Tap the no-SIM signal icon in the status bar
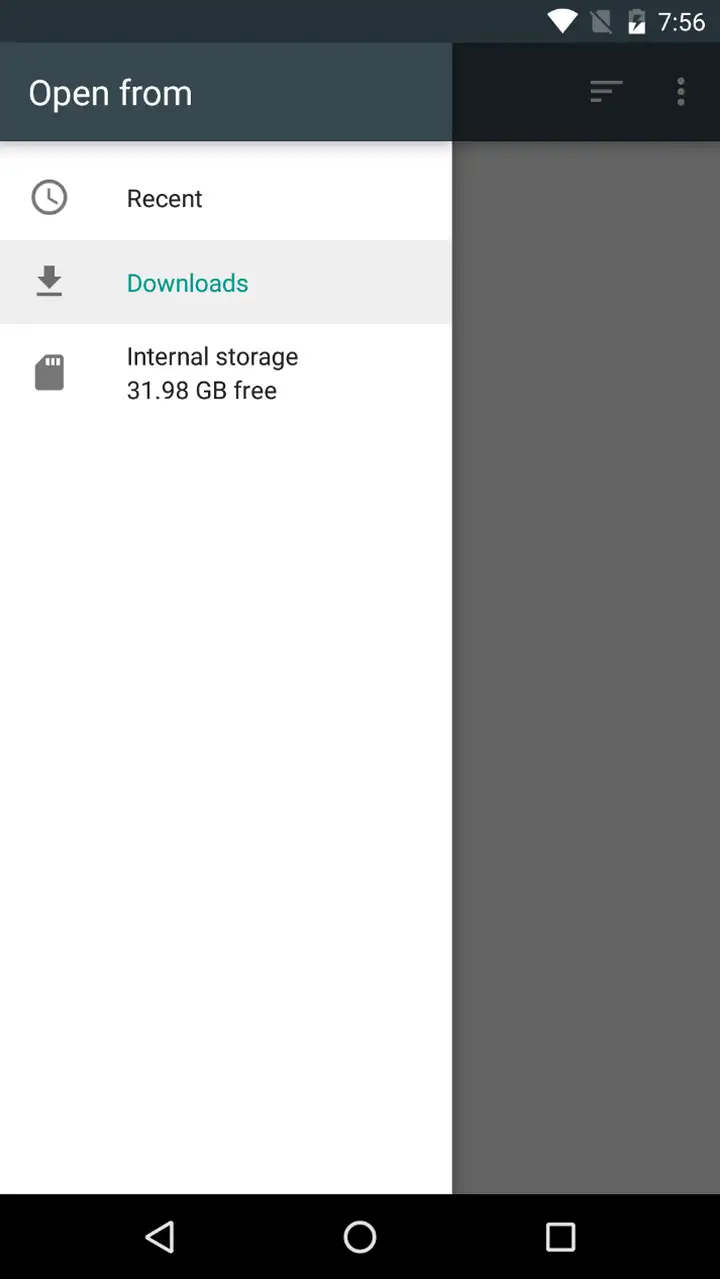Image resolution: width=720 pixels, height=1279 pixels. (x=601, y=21)
